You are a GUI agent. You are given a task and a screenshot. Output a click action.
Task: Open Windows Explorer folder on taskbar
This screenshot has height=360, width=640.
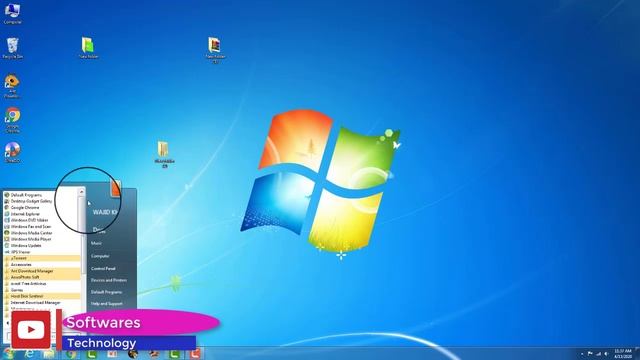[x=49, y=353]
